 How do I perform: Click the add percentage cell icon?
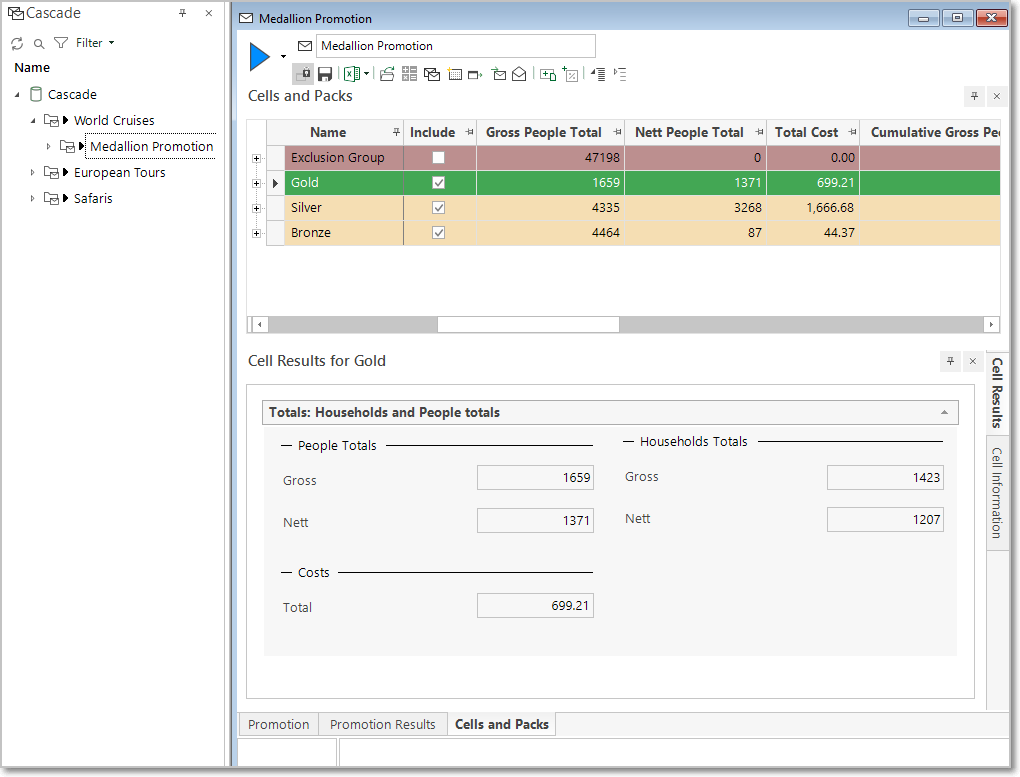[x=570, y=74]
